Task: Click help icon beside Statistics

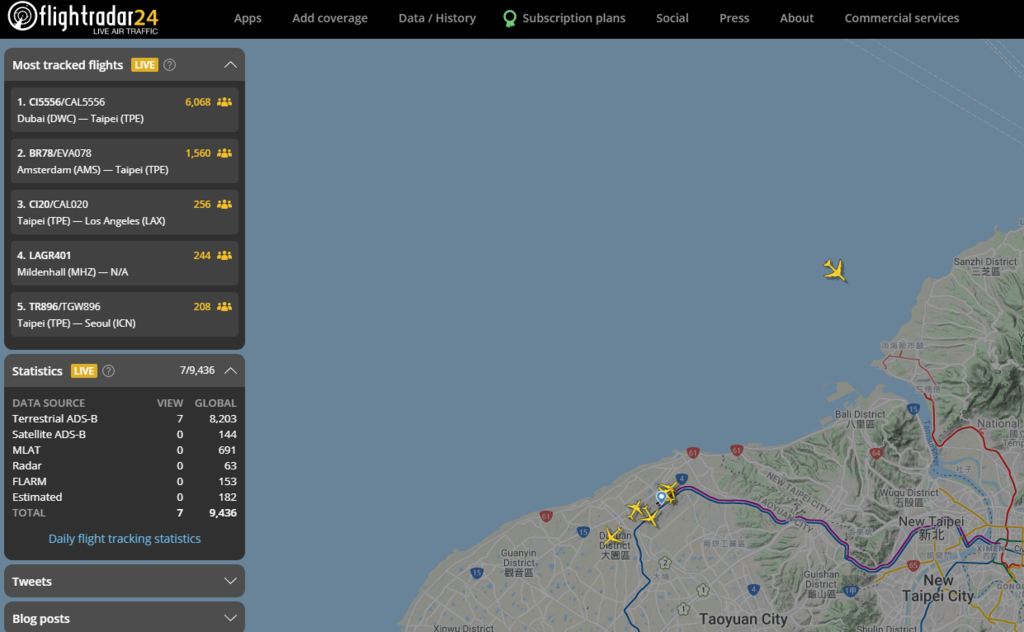Action: pyautogui.click(x=108, y=371)
